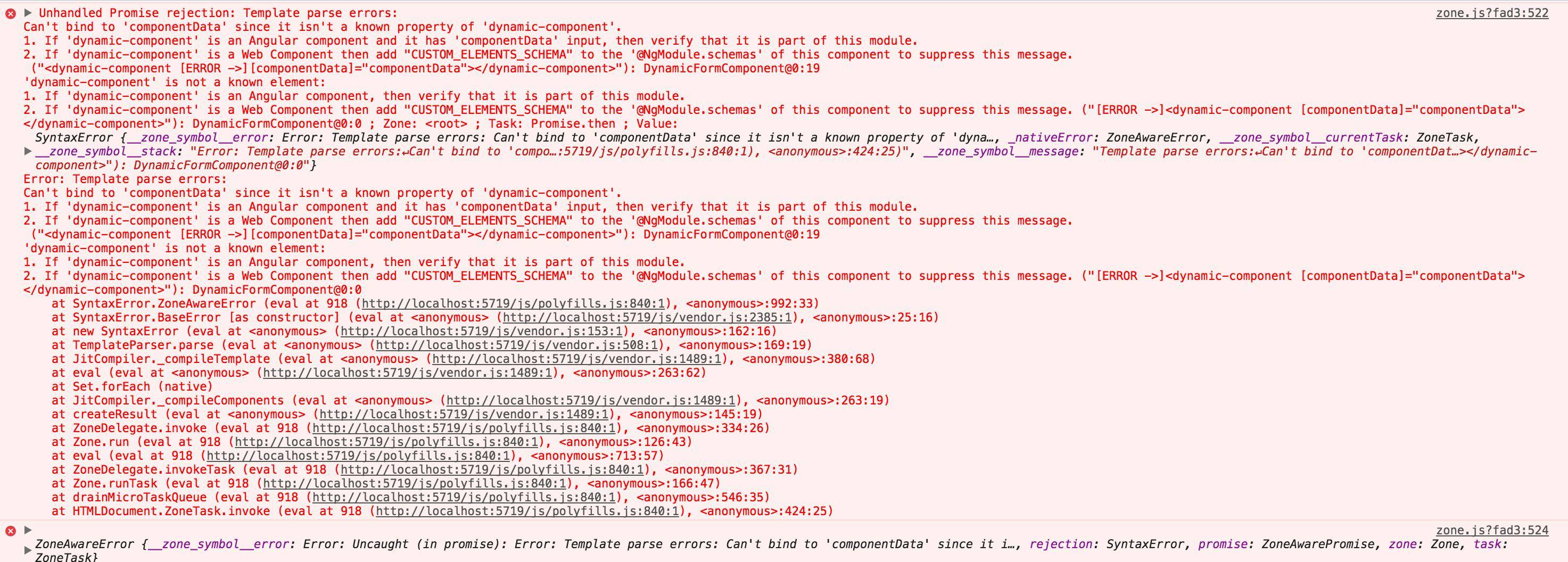This screenshot has width=1568, height=562.
Task: Open vendor.js:508:1 link in TemplateParser.parse frame
Action: (x=517, y=345)
